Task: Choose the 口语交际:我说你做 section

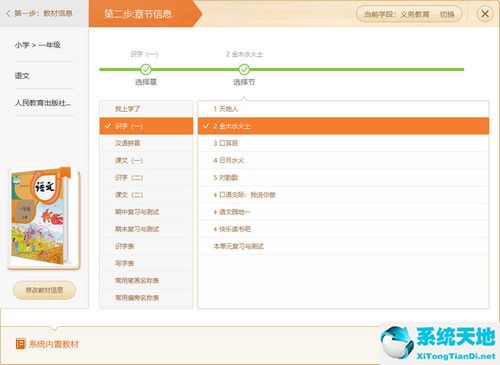Action: point(343,195)
